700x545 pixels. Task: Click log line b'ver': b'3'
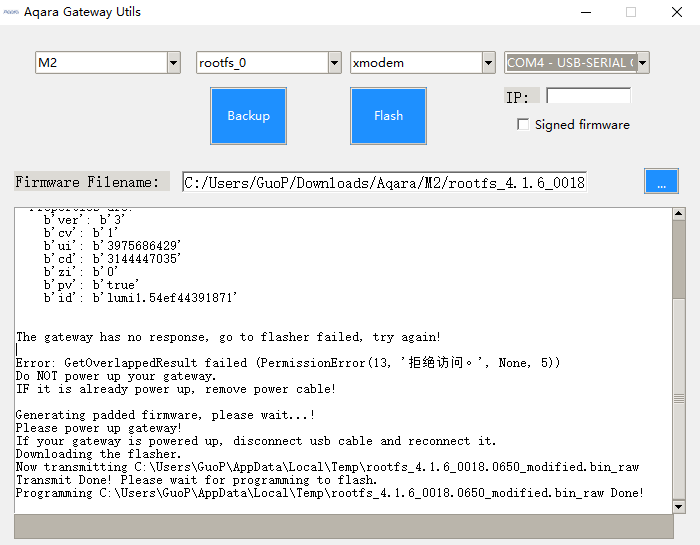(x=84, y=220)
